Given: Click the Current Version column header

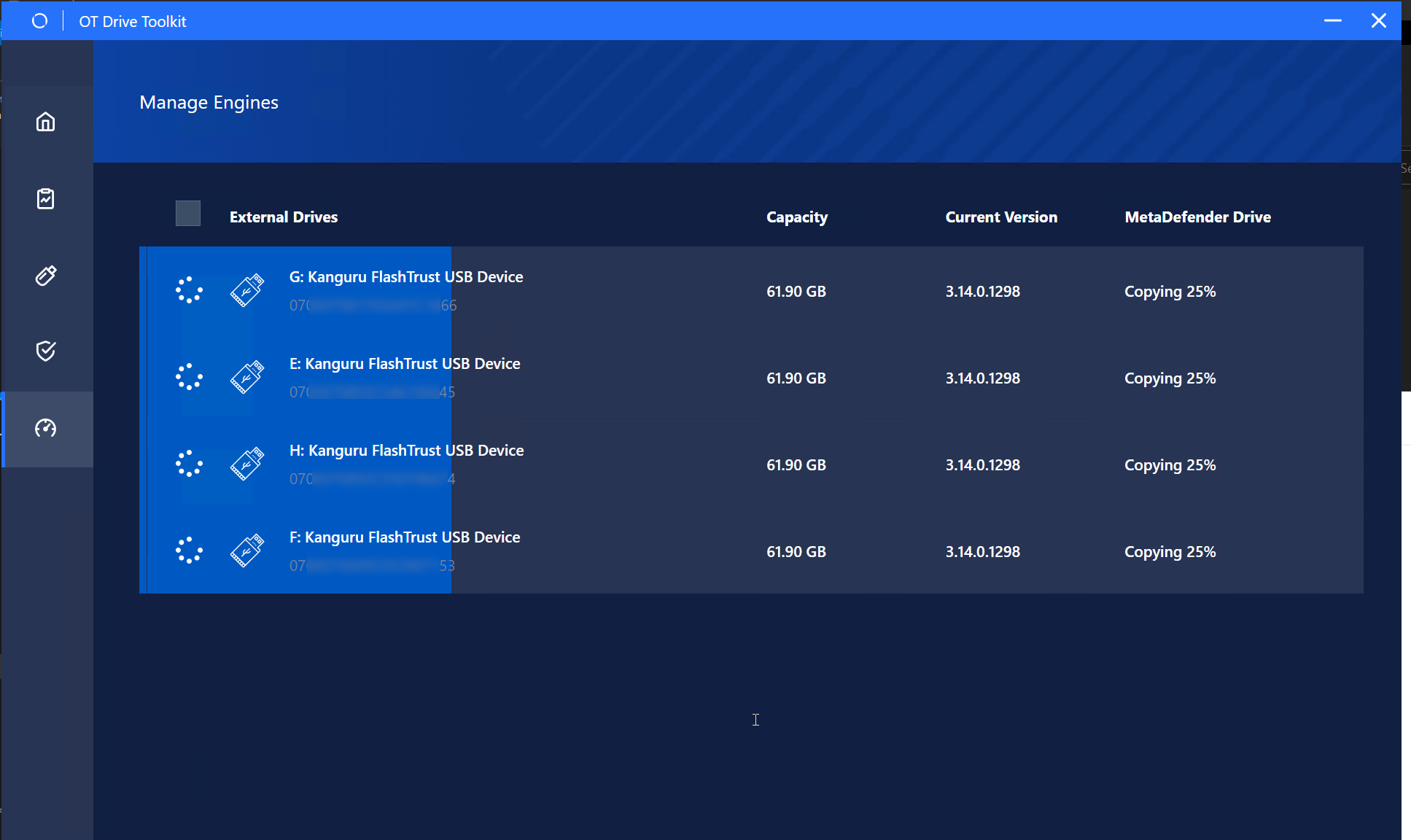Looking at the screenshot, I should pyautogui.click(x=1001, y=217).
